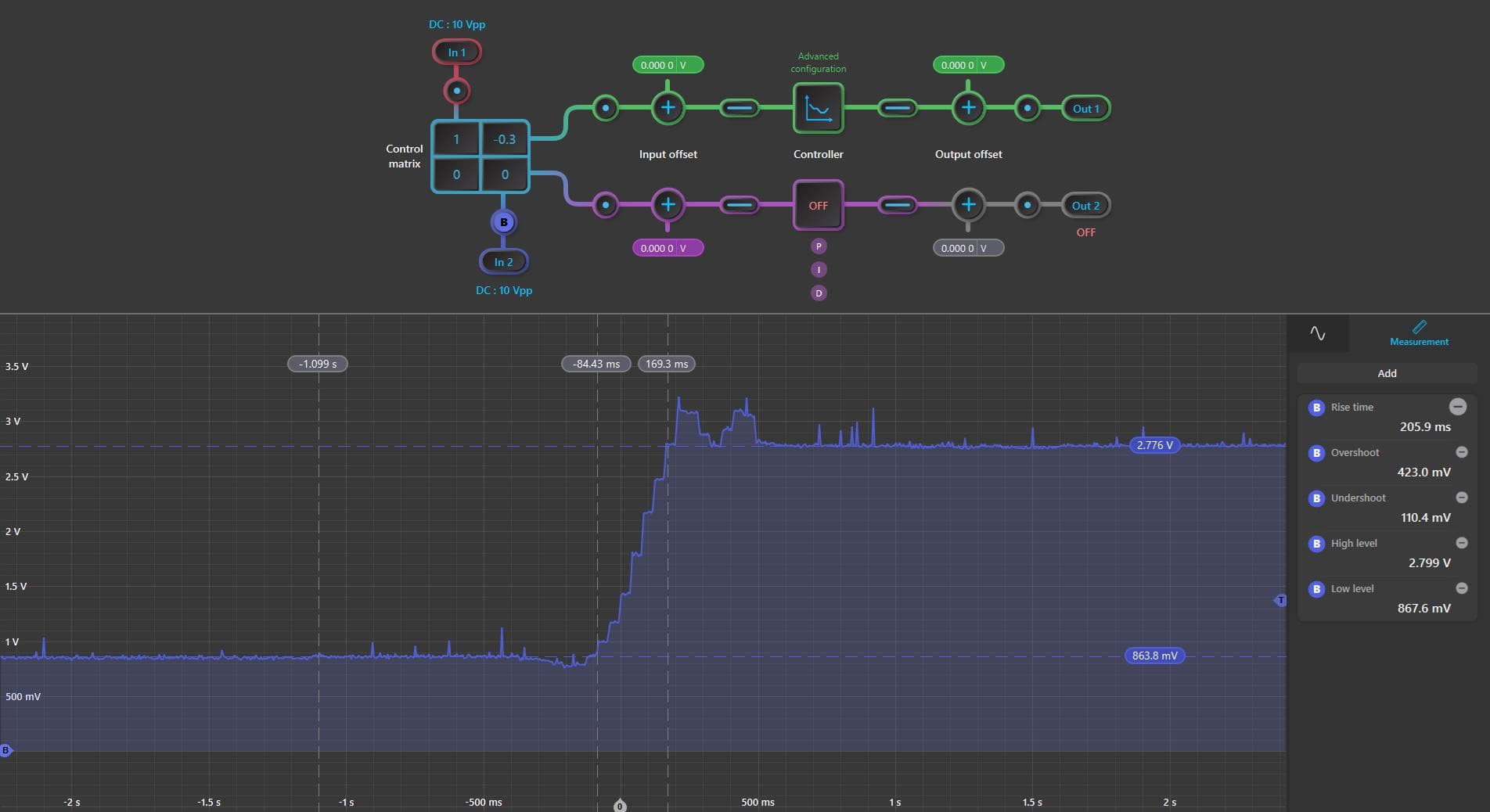
Task: Remove the Low level measurement
Action: click(x=1461, y=588)
